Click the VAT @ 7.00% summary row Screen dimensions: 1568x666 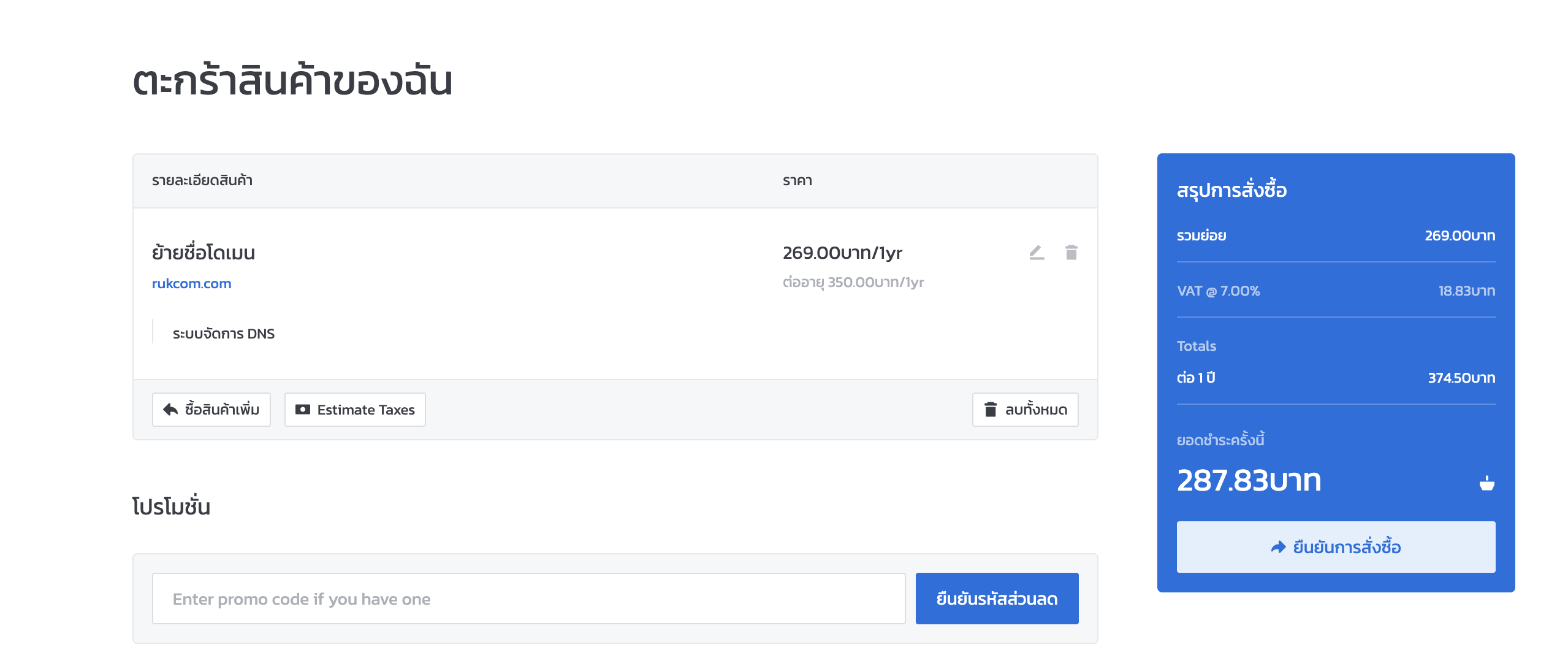tap(1336, 291)
